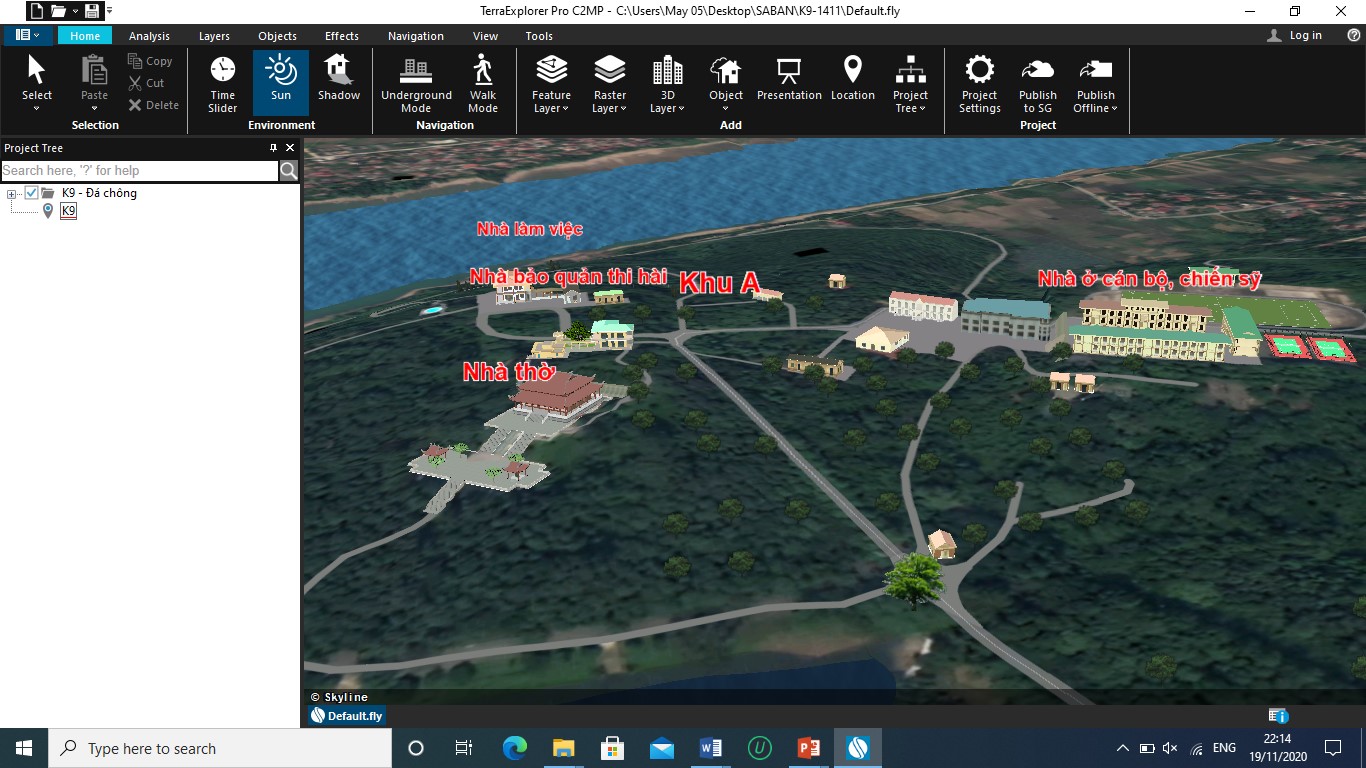The width and height of the screenshot is (1366, 768).
Task: Click the Windows taskbar search box
Action: [220, 748]
